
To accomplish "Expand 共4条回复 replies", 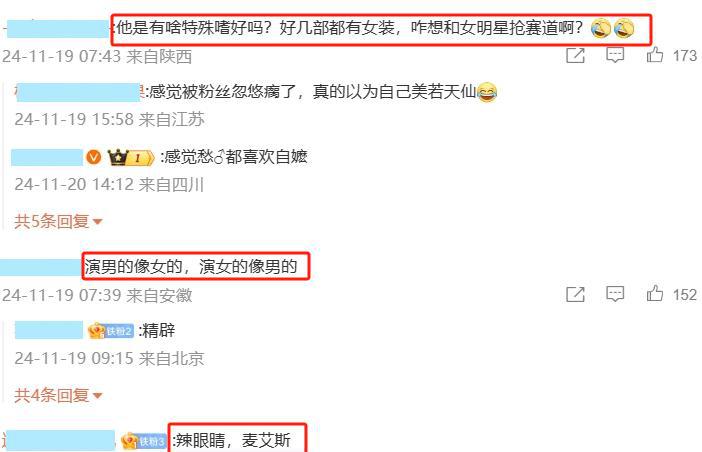I will click(58, 395).
